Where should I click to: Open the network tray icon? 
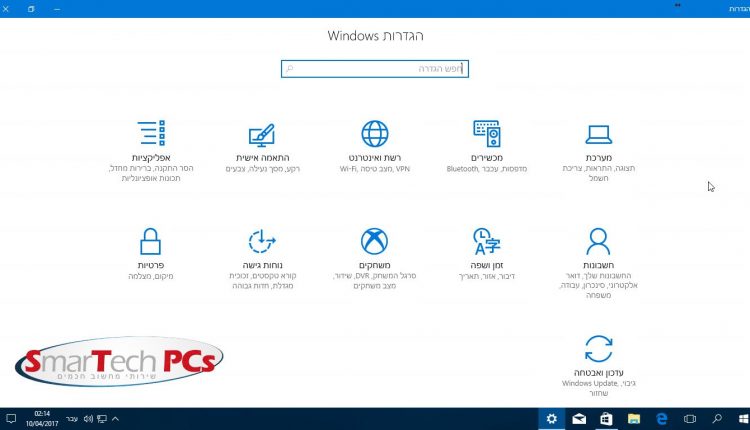click(102, 419)
